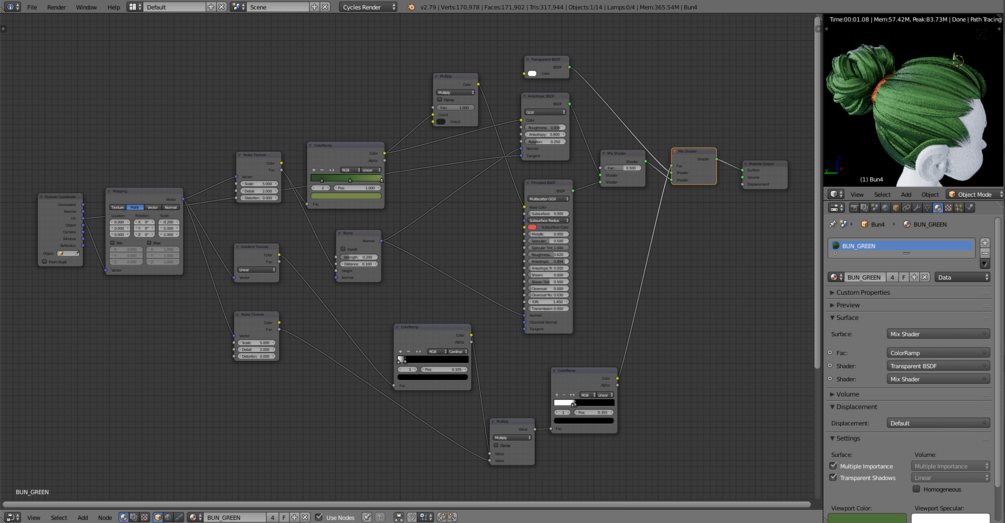Toggle Clamp checkbox on upper Multiply node
The image size is (1005, 523).
pyautogui.click(x=440, y=100)
